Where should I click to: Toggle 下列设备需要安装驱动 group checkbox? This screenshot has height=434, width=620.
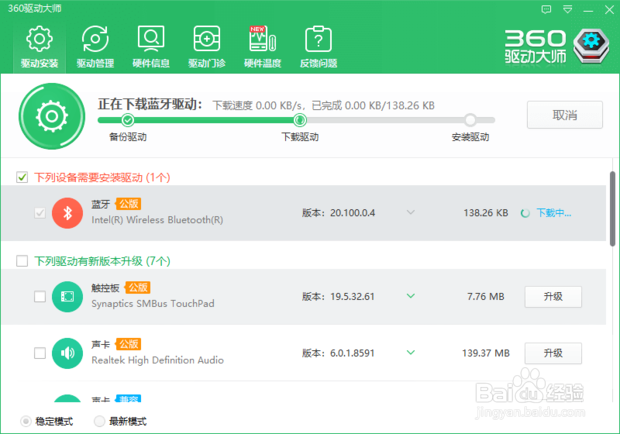click(22, 177)
